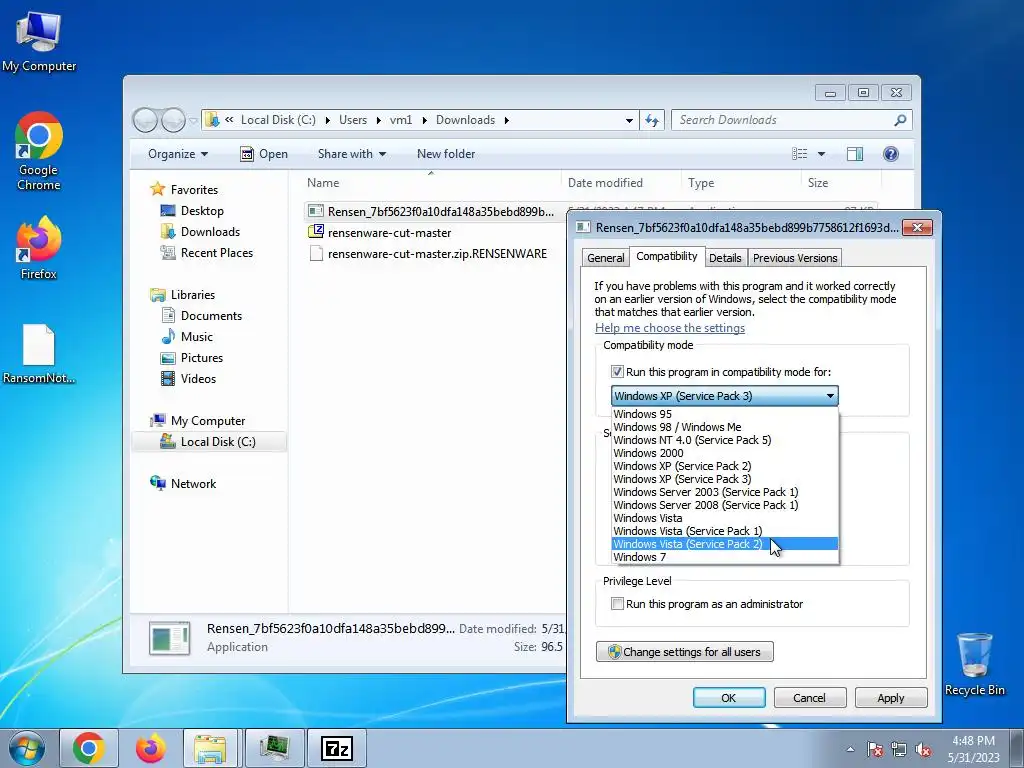
Task: Click the Explorer forward navigation button
Action: [x=173, y=120]
